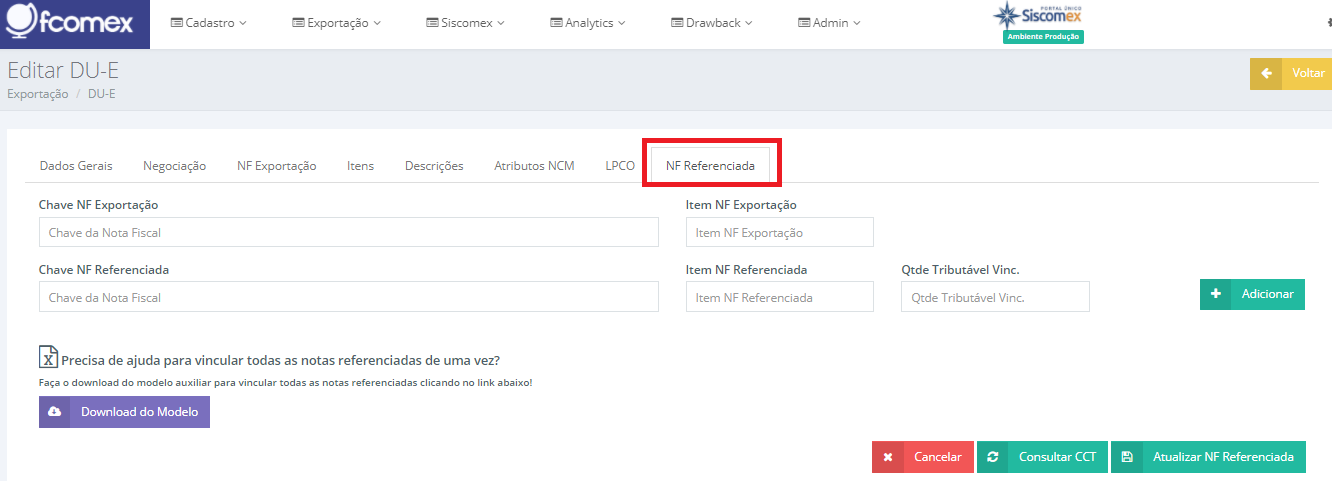1332x481 pixels.
Task: Click the Cancelar button
Action: [x=923, y=457]
